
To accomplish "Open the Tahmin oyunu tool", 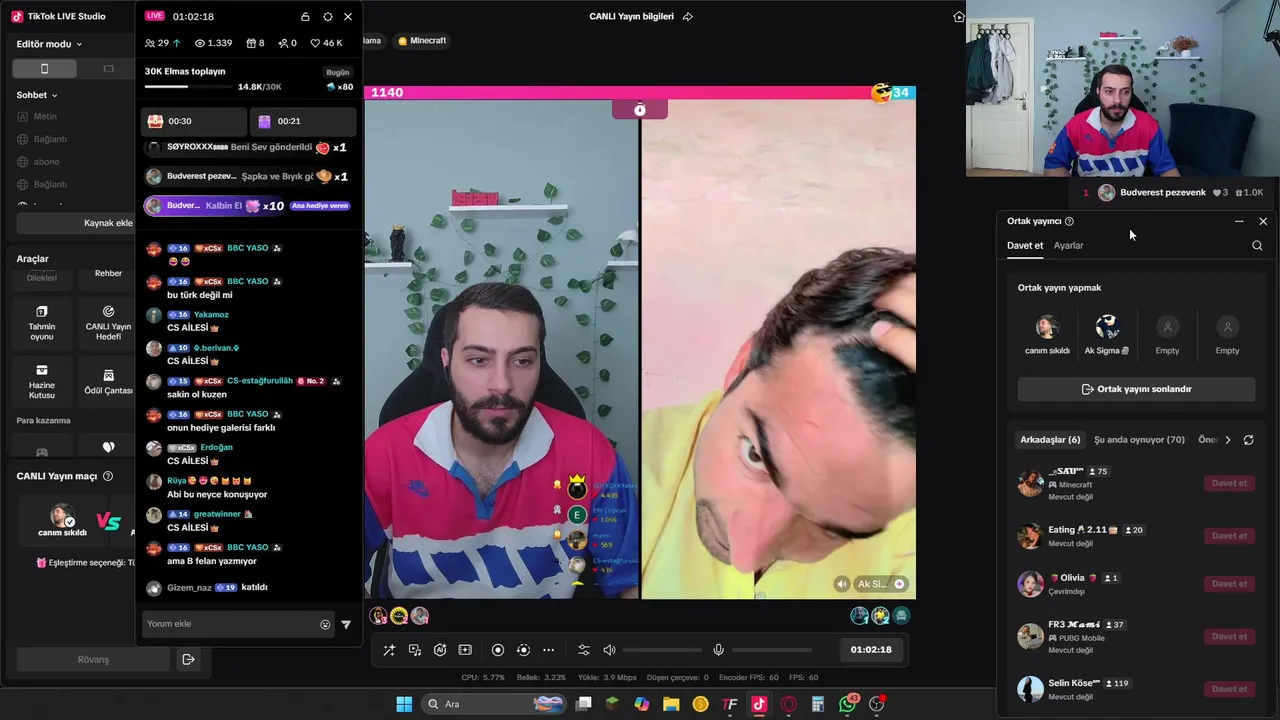I will click(x=42, y=323).
